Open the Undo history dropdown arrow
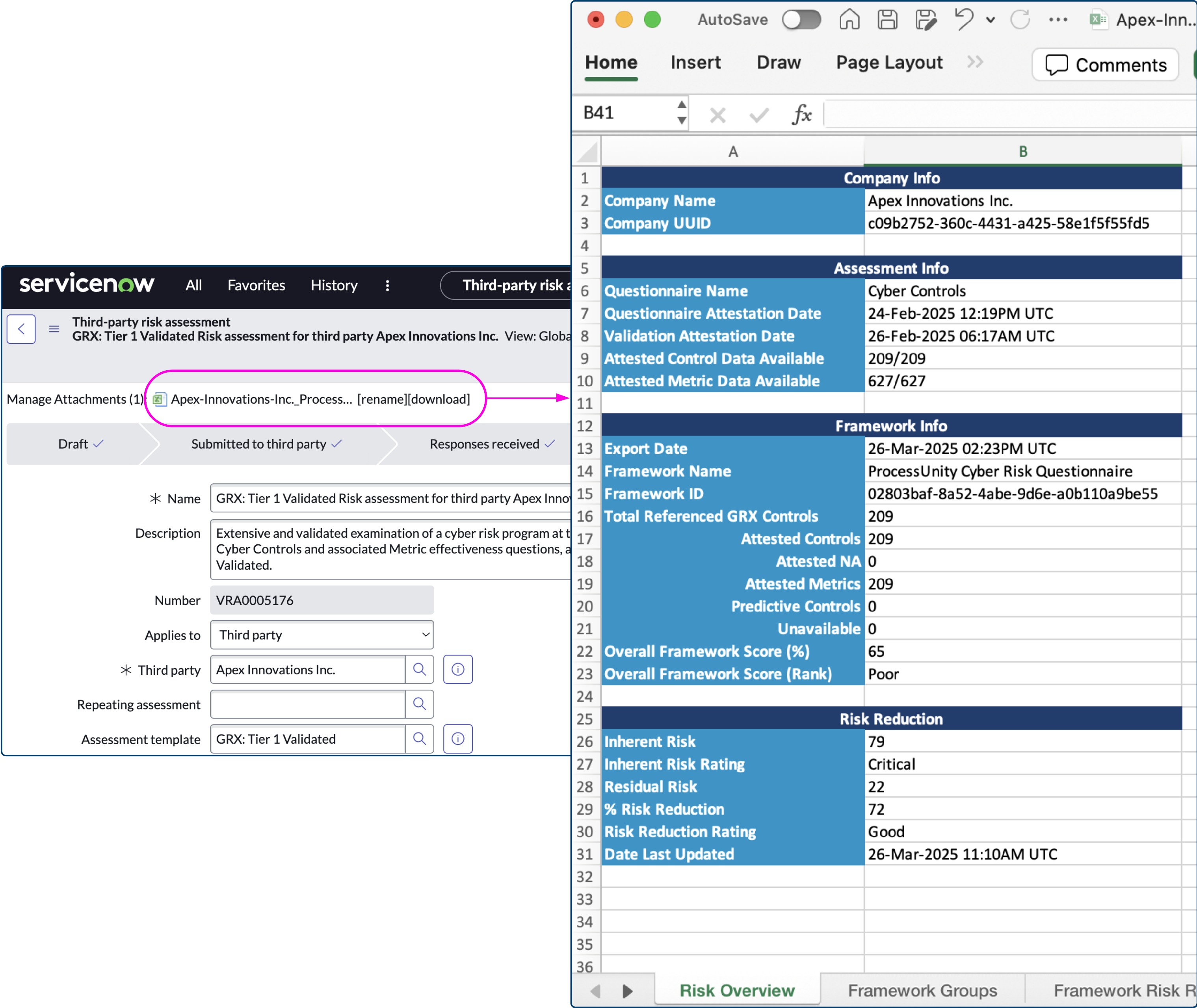 991,20
